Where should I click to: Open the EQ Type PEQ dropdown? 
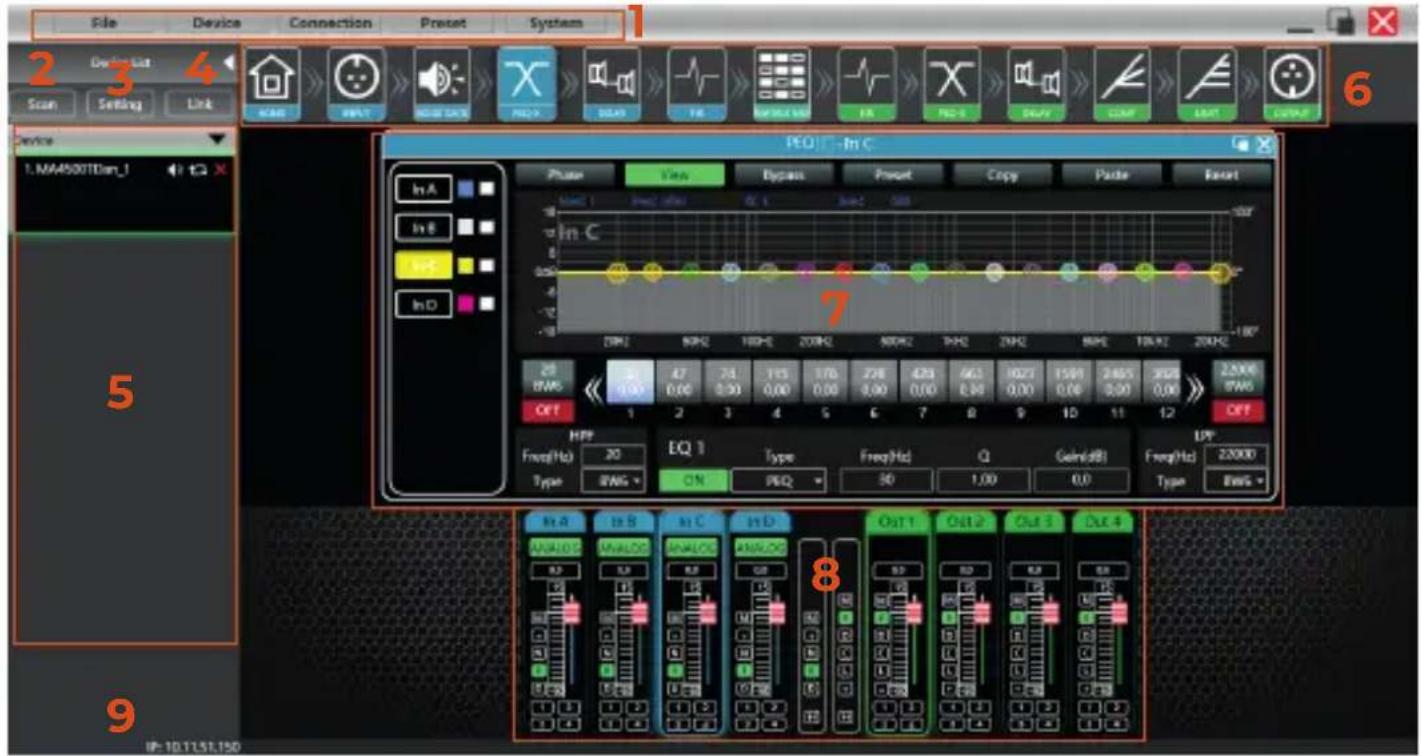point(779,480)
